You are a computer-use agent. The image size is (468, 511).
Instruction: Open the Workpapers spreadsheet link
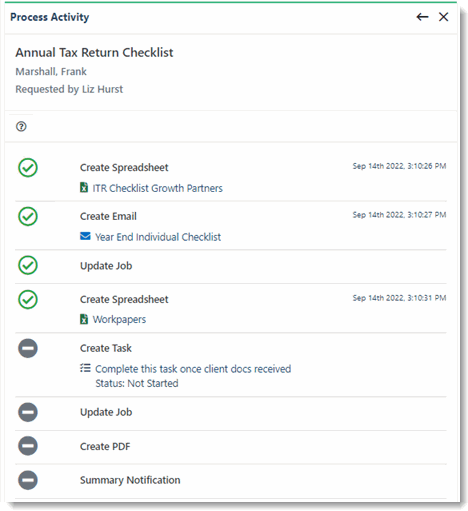pyautogui.click(x=119, y=319)
